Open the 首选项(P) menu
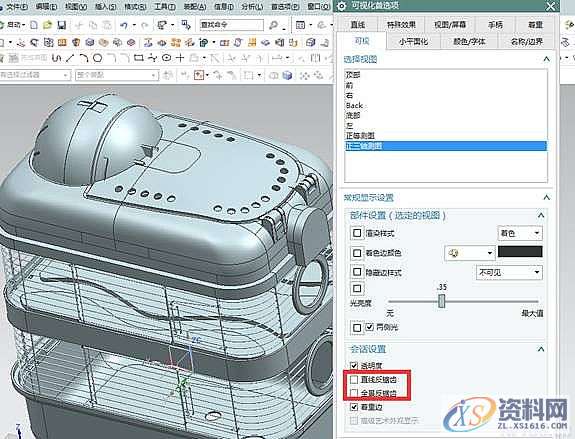The width and height of the screenshot is (575, 439). [x=285, y=7]
